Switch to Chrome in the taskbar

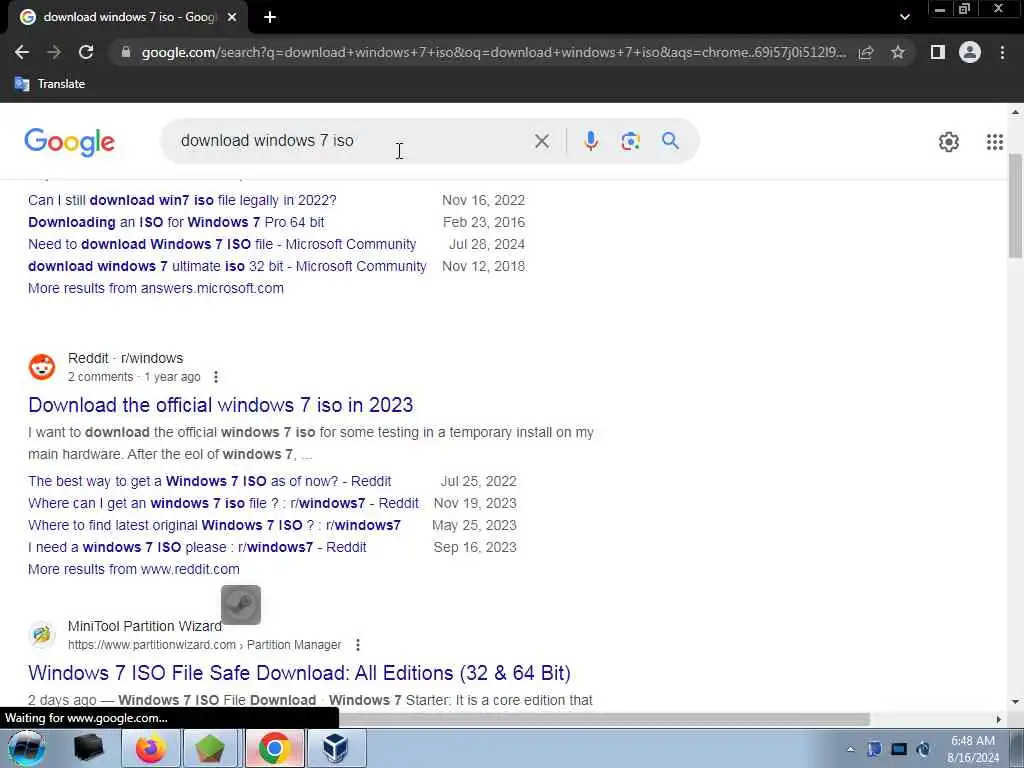(274, 748)
